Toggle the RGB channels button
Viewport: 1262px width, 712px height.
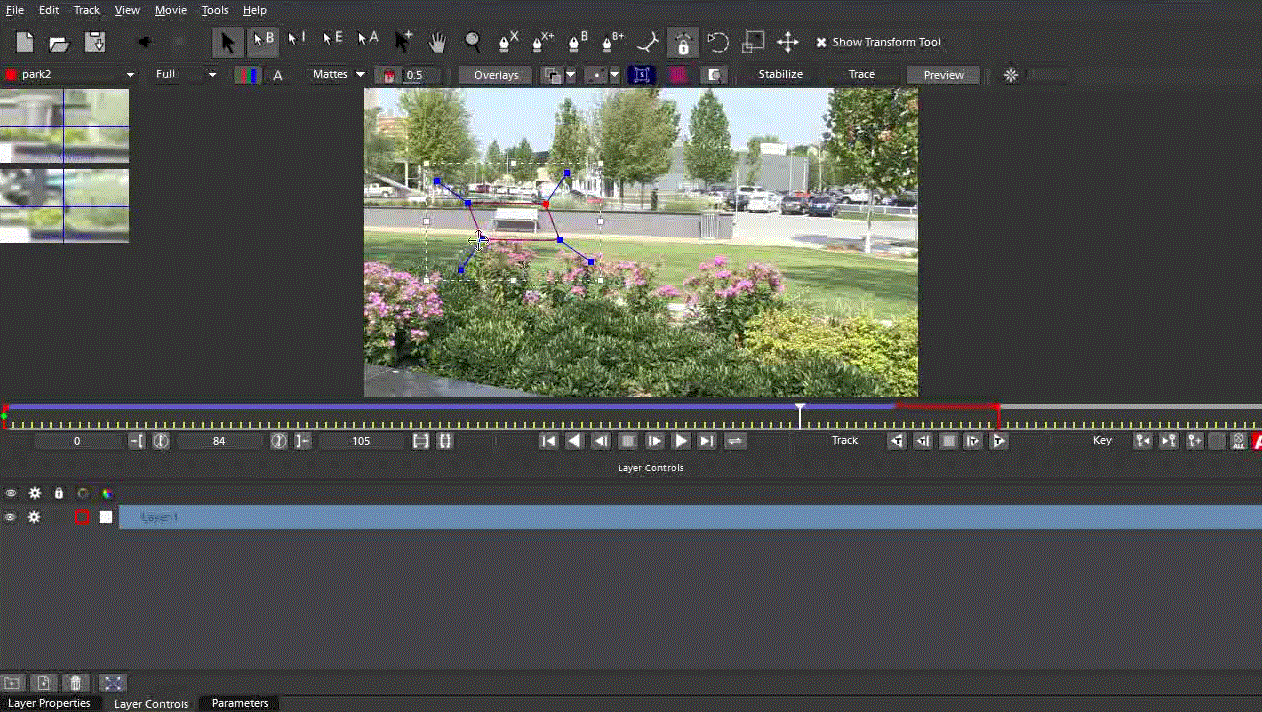click(x=247, y=75)
